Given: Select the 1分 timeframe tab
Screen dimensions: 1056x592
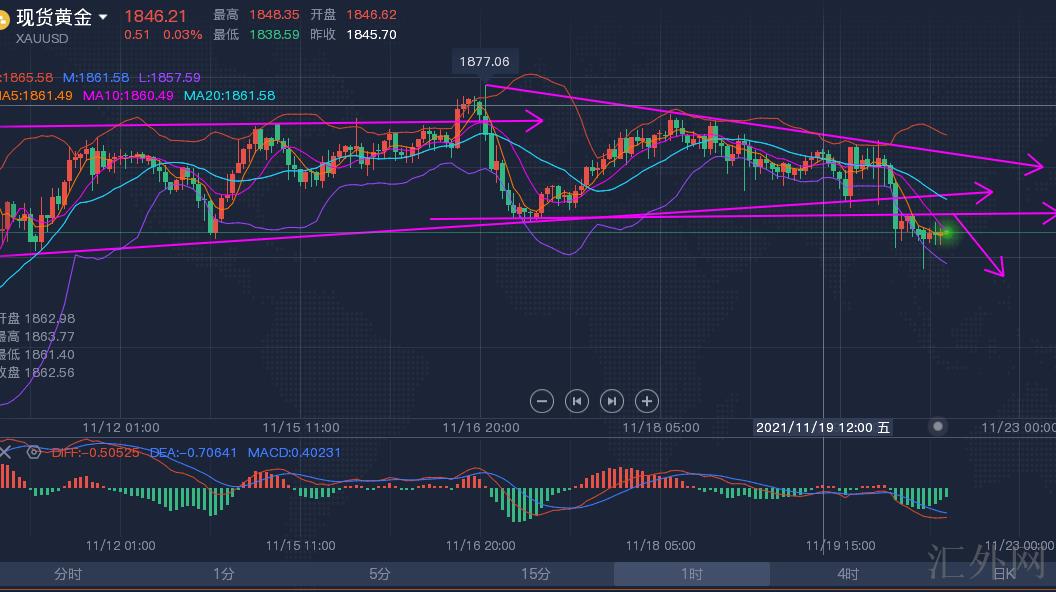Looking at the screenshot, I should click(223, 574).
